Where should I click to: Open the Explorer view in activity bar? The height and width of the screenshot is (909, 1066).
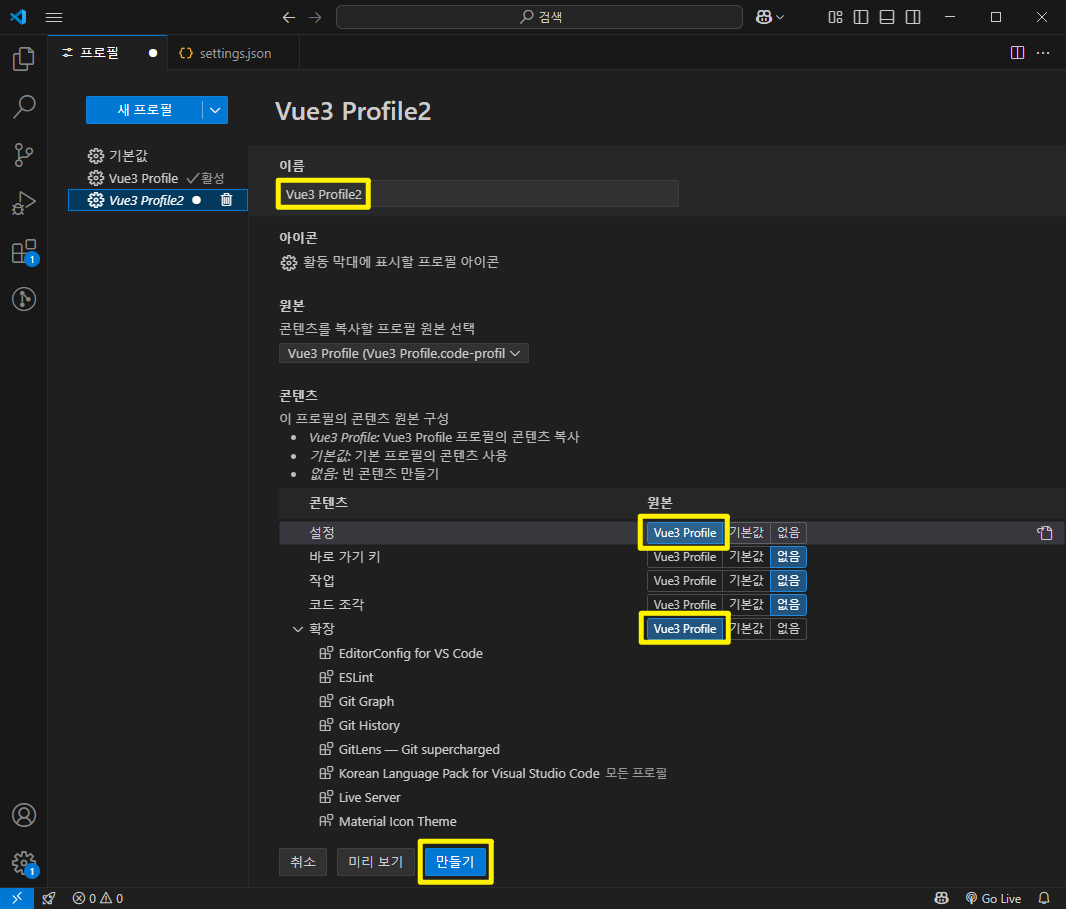[24, 59]
